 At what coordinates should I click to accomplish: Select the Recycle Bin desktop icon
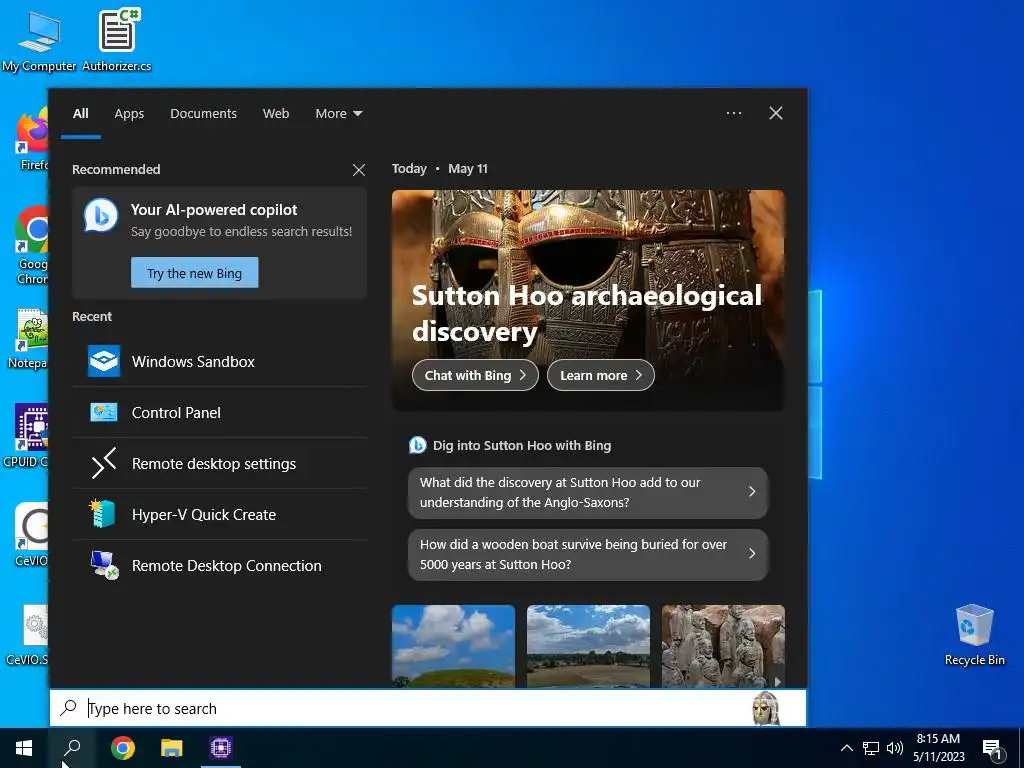[974, 635]
